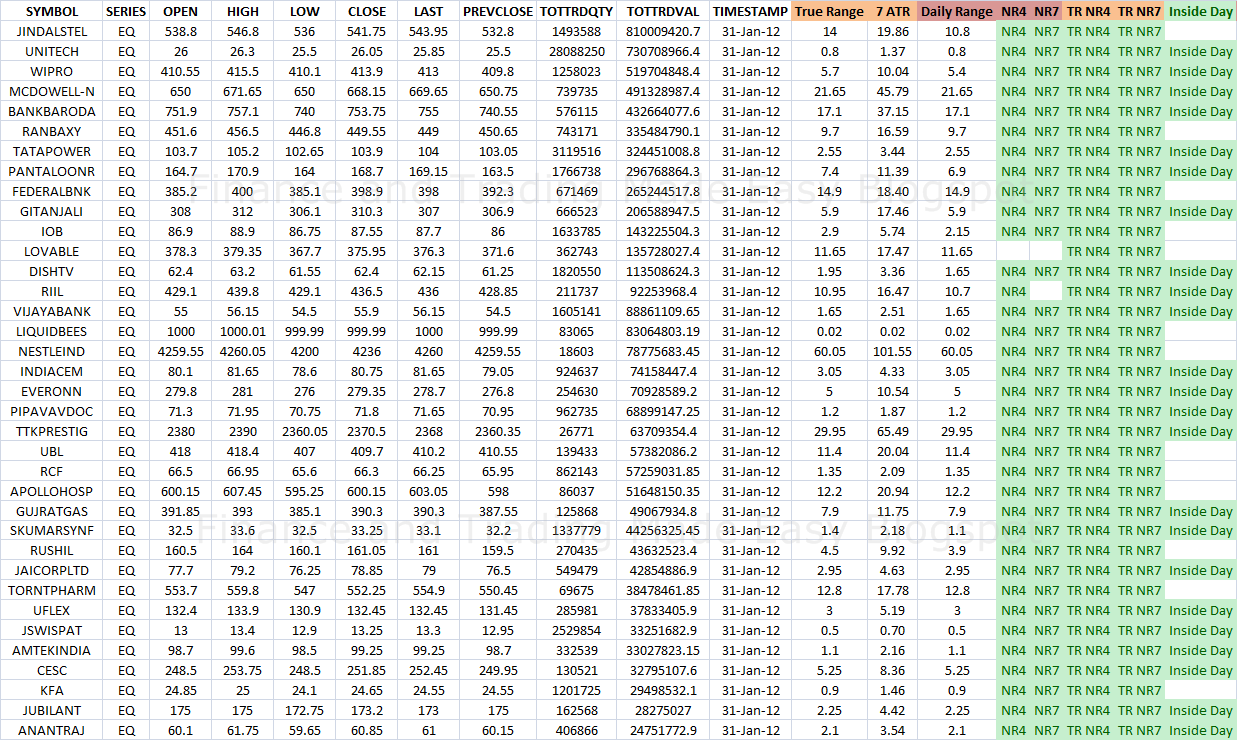Select the RIIL symbol cell
The height and width of the screenshot is (740, 1237).
click(52, 292)
